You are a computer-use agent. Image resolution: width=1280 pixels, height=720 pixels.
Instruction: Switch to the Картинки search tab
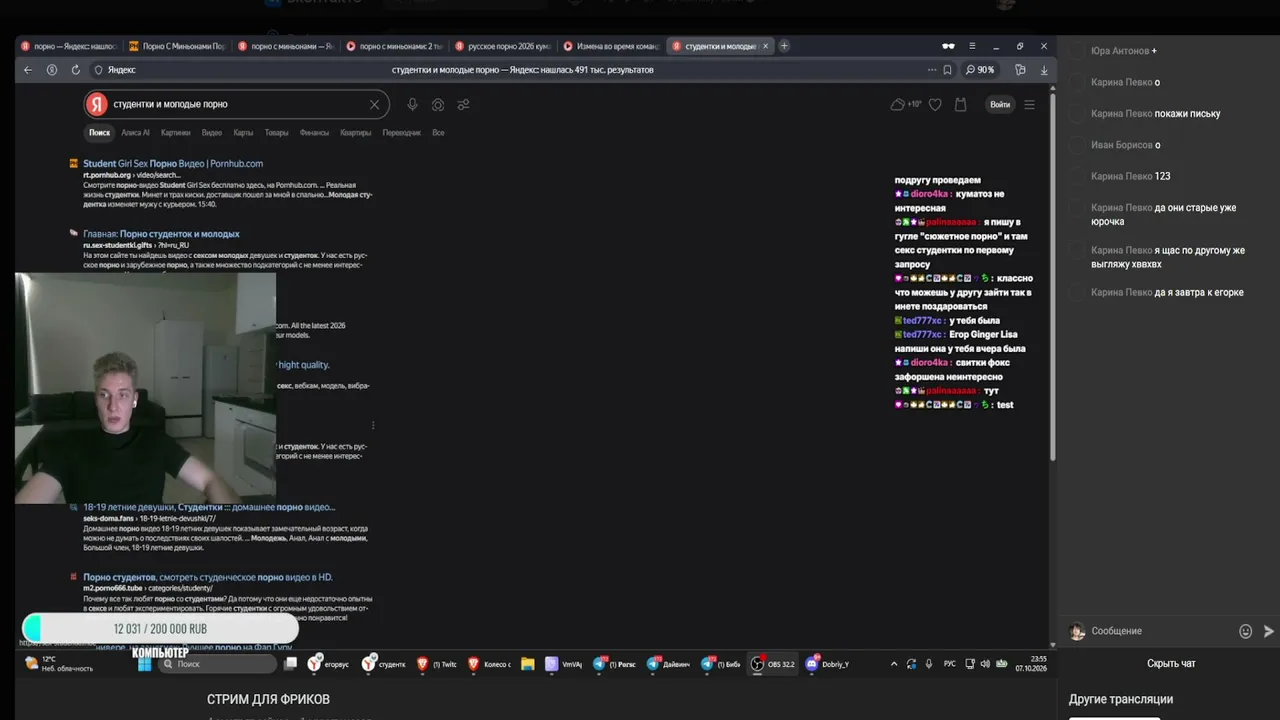(175, 132)
